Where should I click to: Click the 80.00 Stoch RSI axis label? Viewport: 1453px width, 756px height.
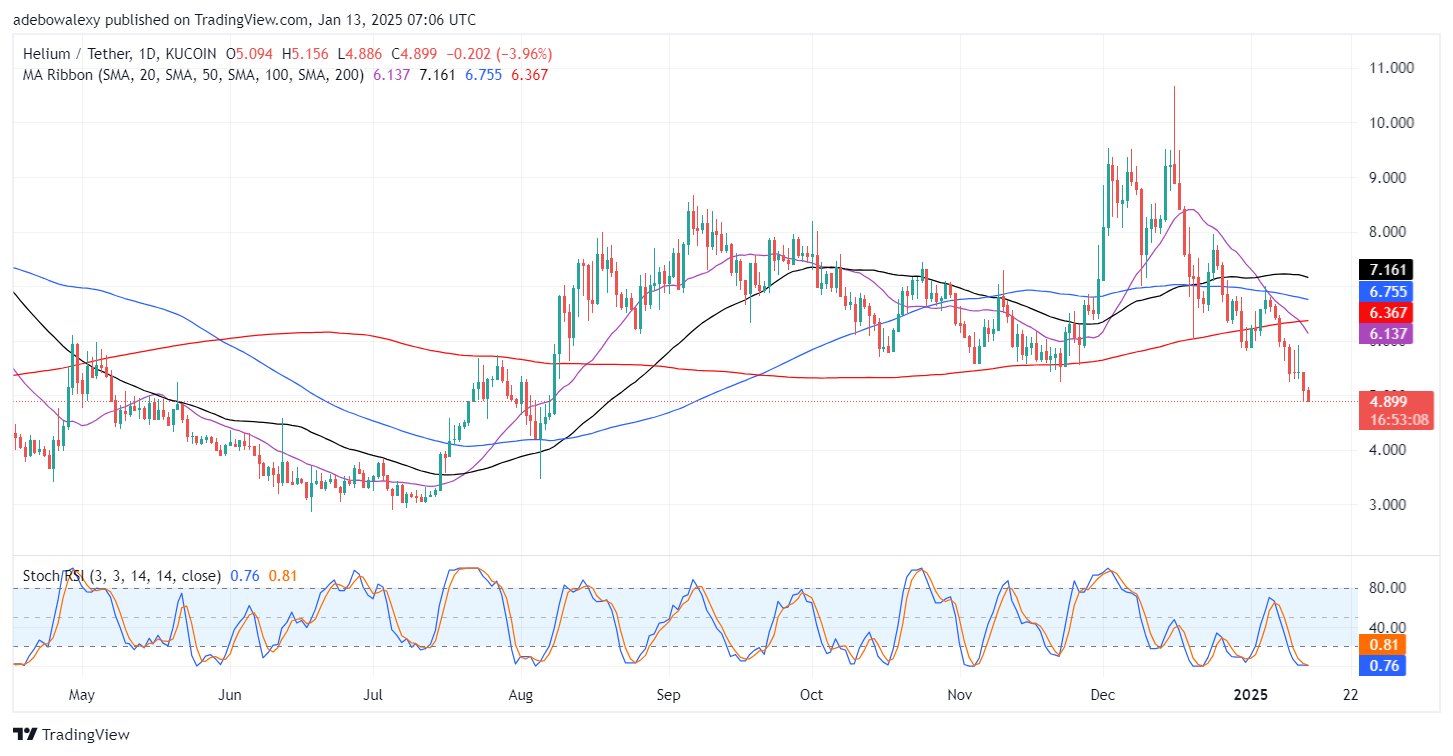tap(1388, 588)
